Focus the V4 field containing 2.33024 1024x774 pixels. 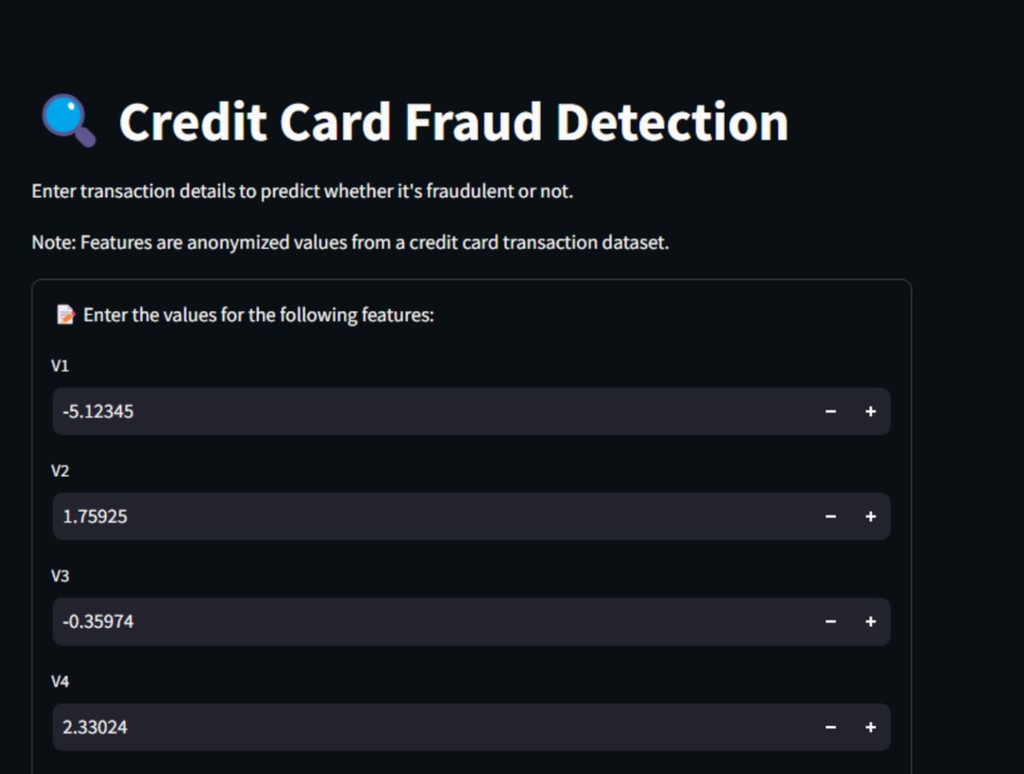point(430,727)
